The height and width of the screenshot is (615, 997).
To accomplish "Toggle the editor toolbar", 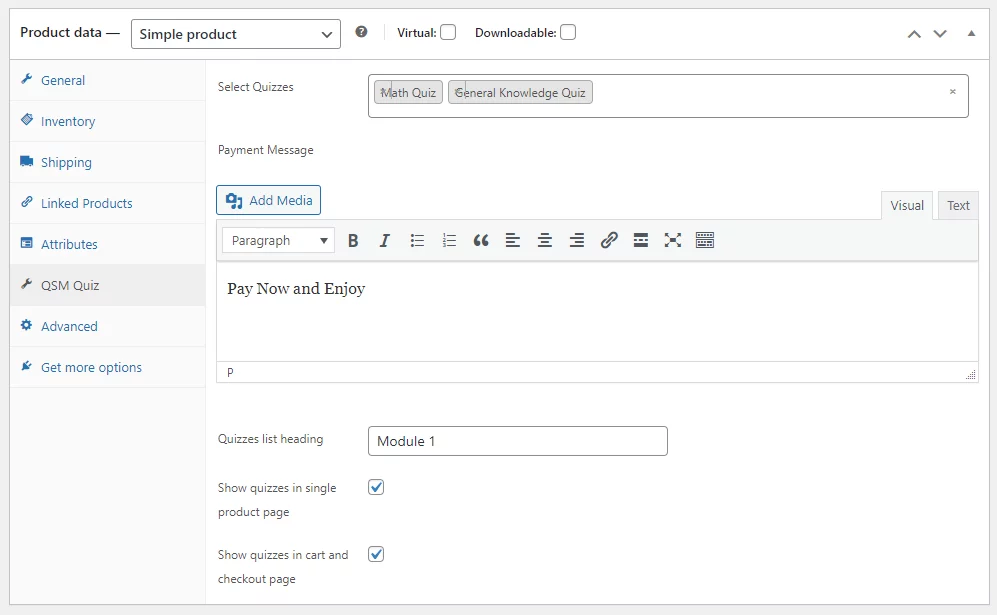I will click(x=705, y=240).
